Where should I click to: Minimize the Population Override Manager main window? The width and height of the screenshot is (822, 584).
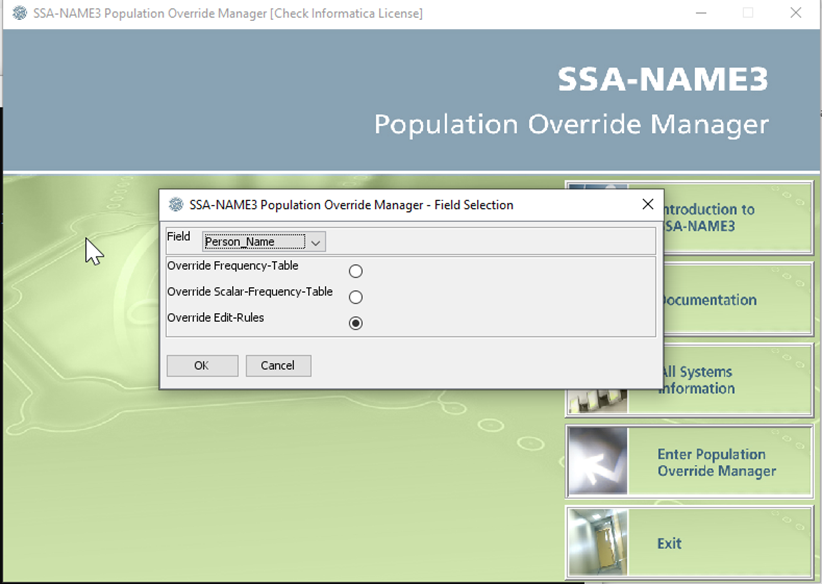[701, 13]
